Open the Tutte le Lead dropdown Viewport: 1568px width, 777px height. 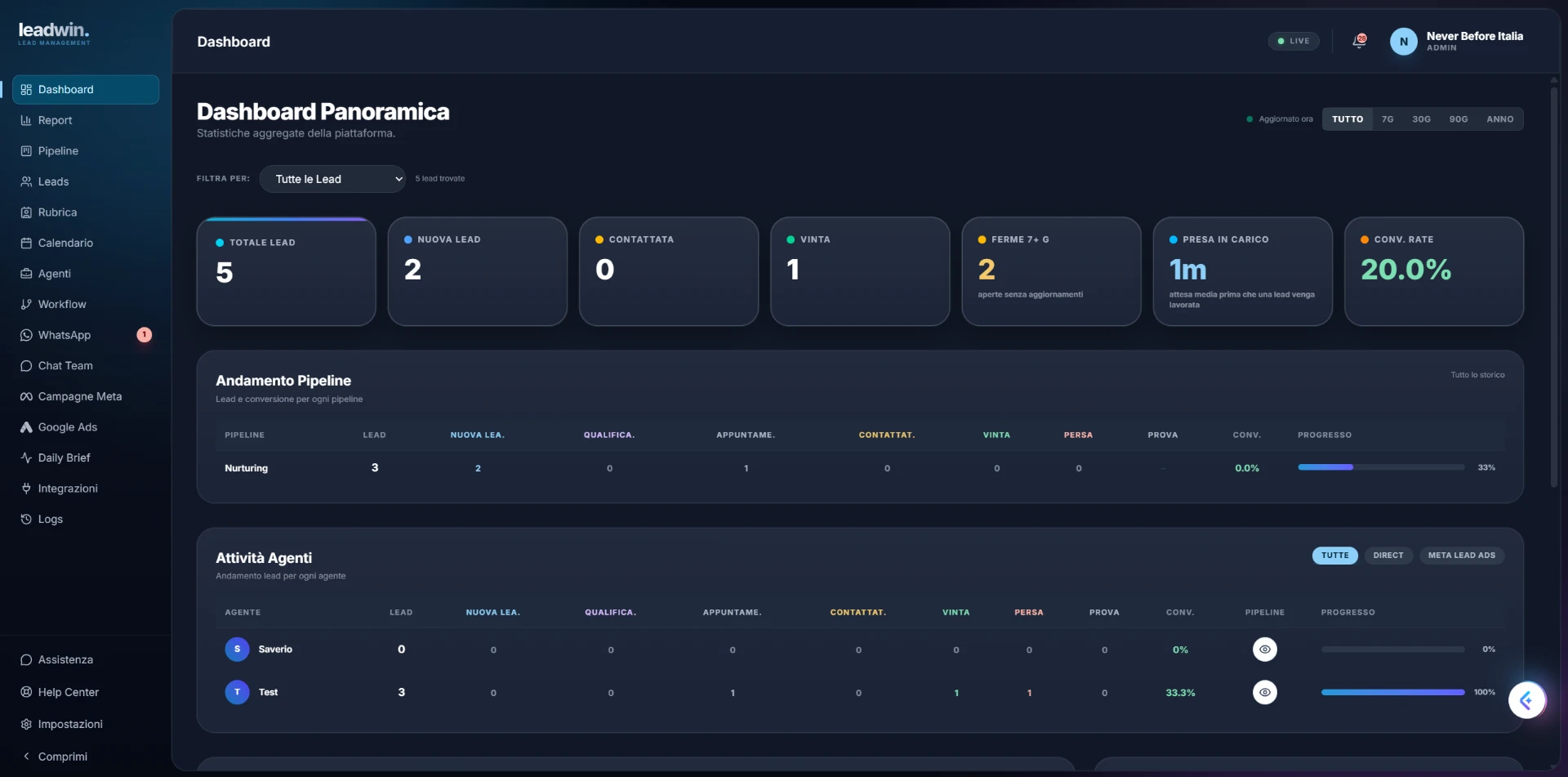point(332,179)
